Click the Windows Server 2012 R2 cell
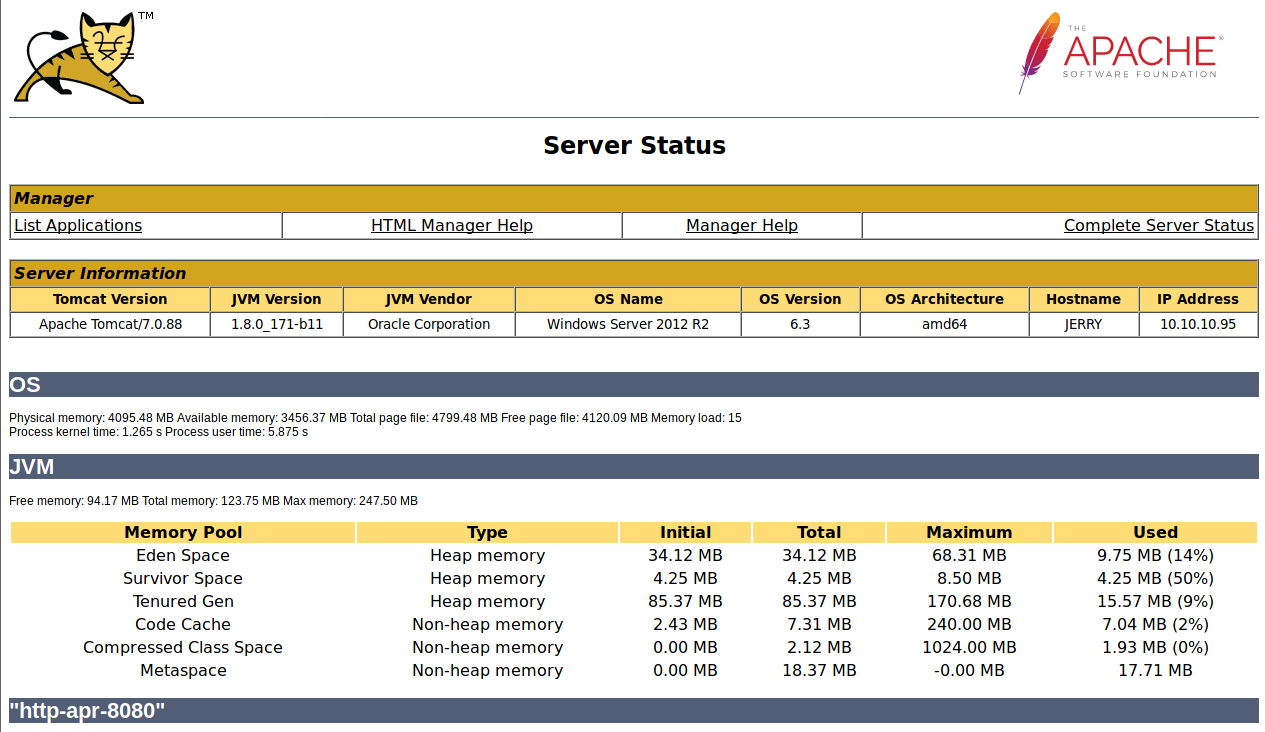The width and height of the screenshot is (1265, 732). click(627, 324)
